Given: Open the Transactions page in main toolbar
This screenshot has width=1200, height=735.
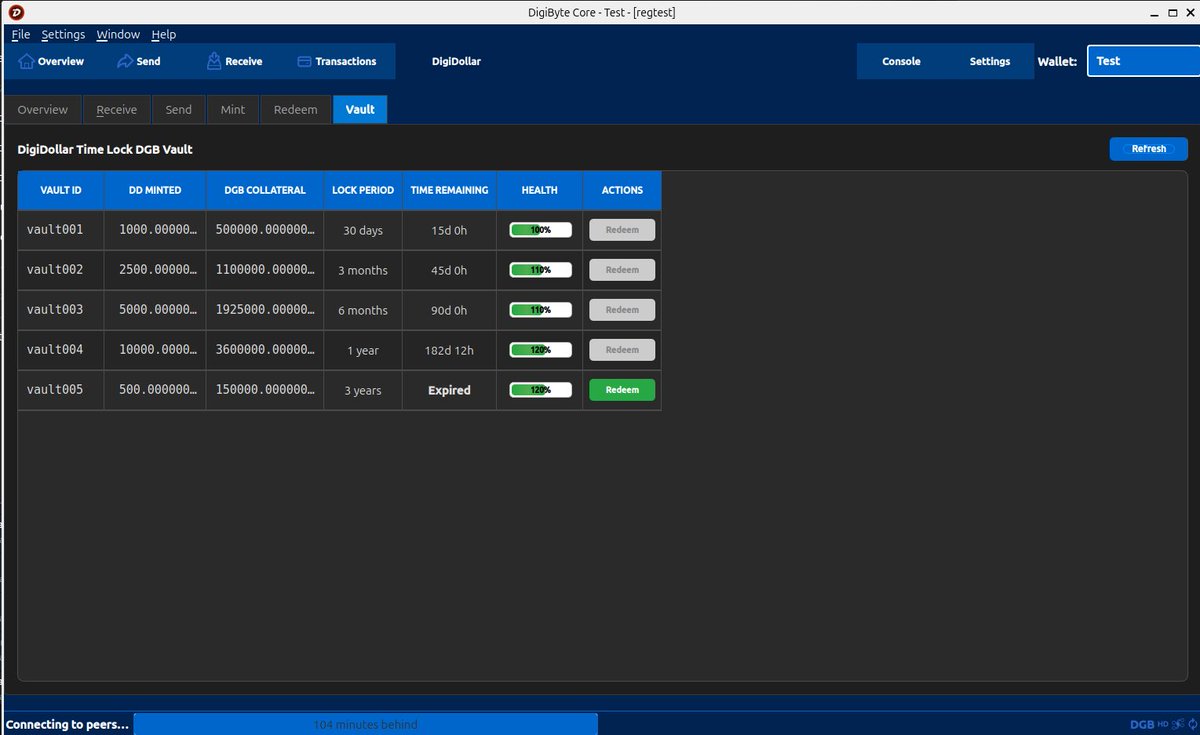Looking at the screenshot, I should coord(337,61).
